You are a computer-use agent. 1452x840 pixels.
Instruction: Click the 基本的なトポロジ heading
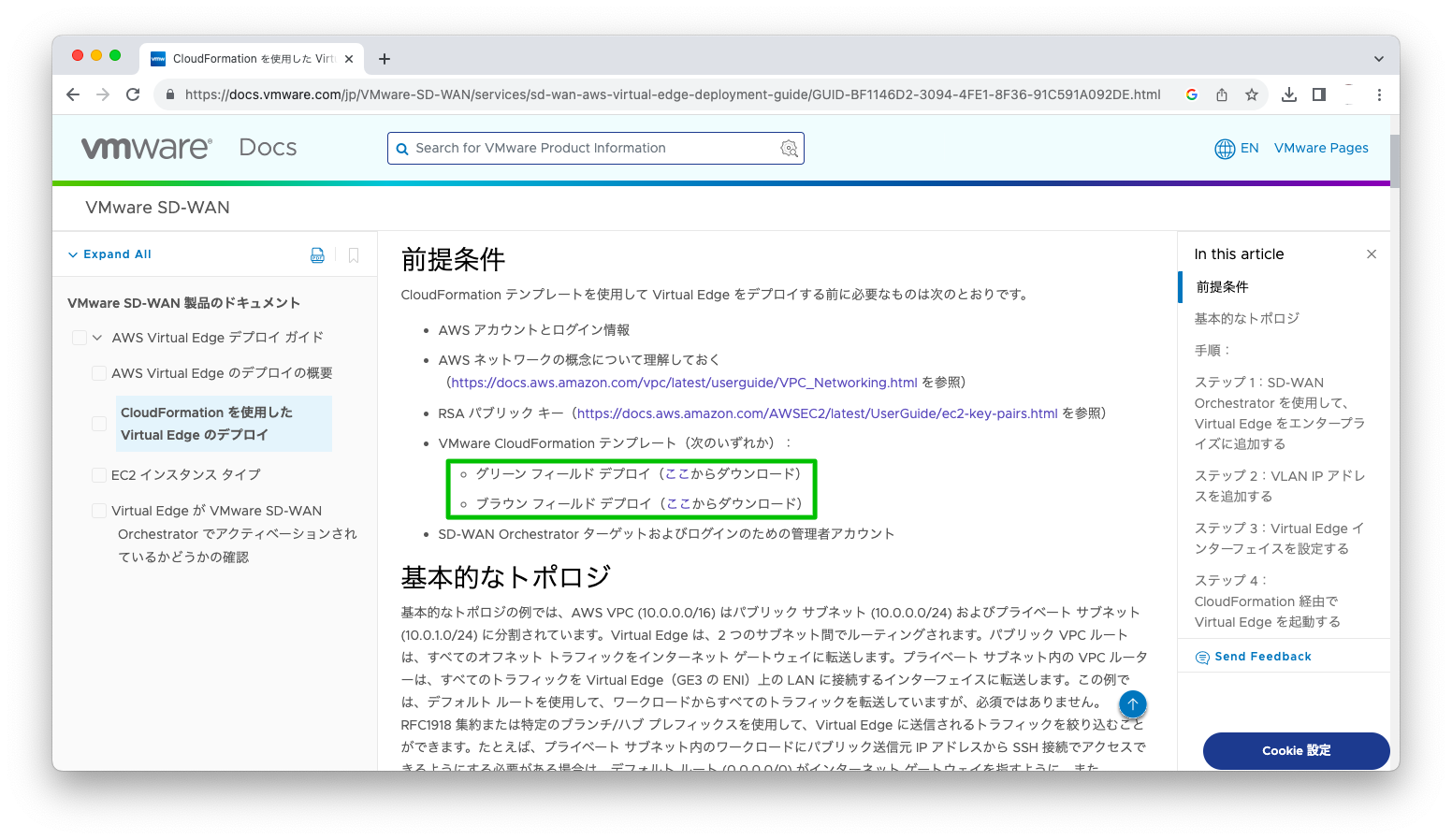pos(505,577)
